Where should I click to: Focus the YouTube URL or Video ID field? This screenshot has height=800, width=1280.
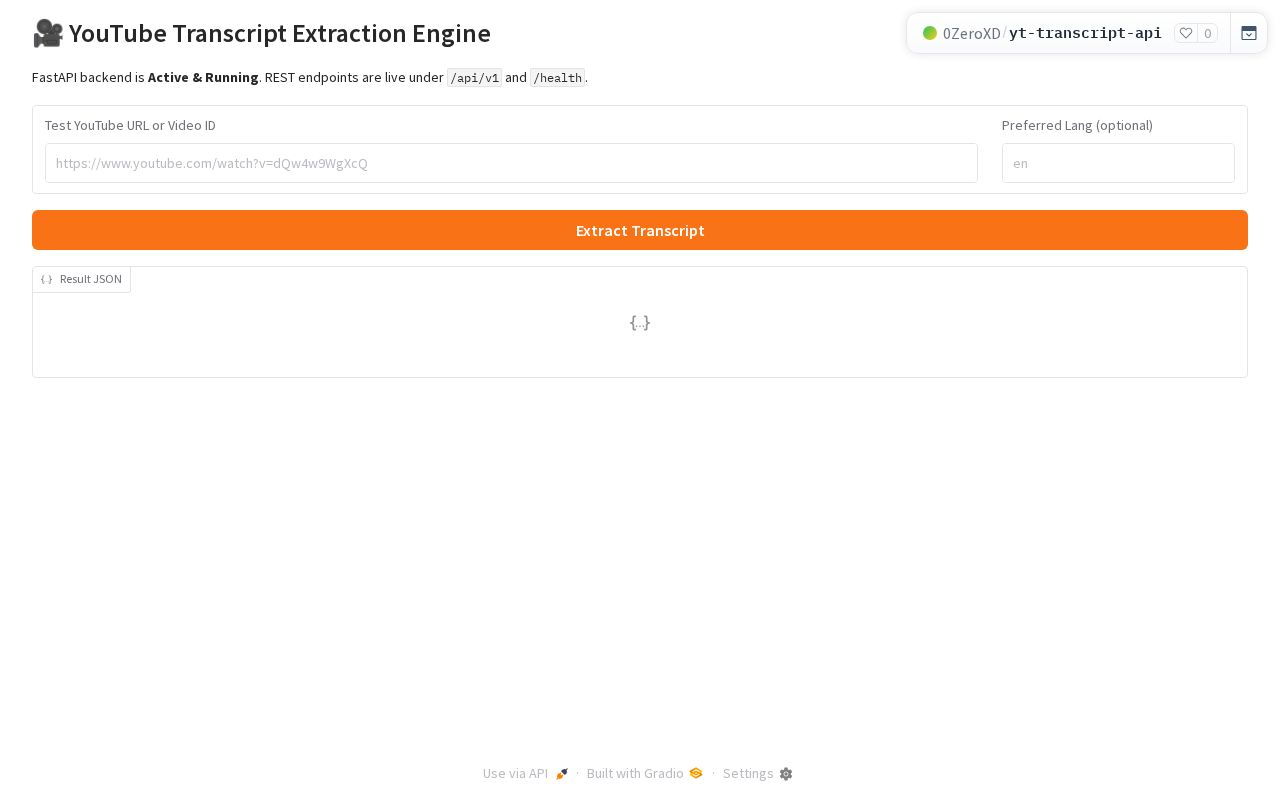point(511,163)
